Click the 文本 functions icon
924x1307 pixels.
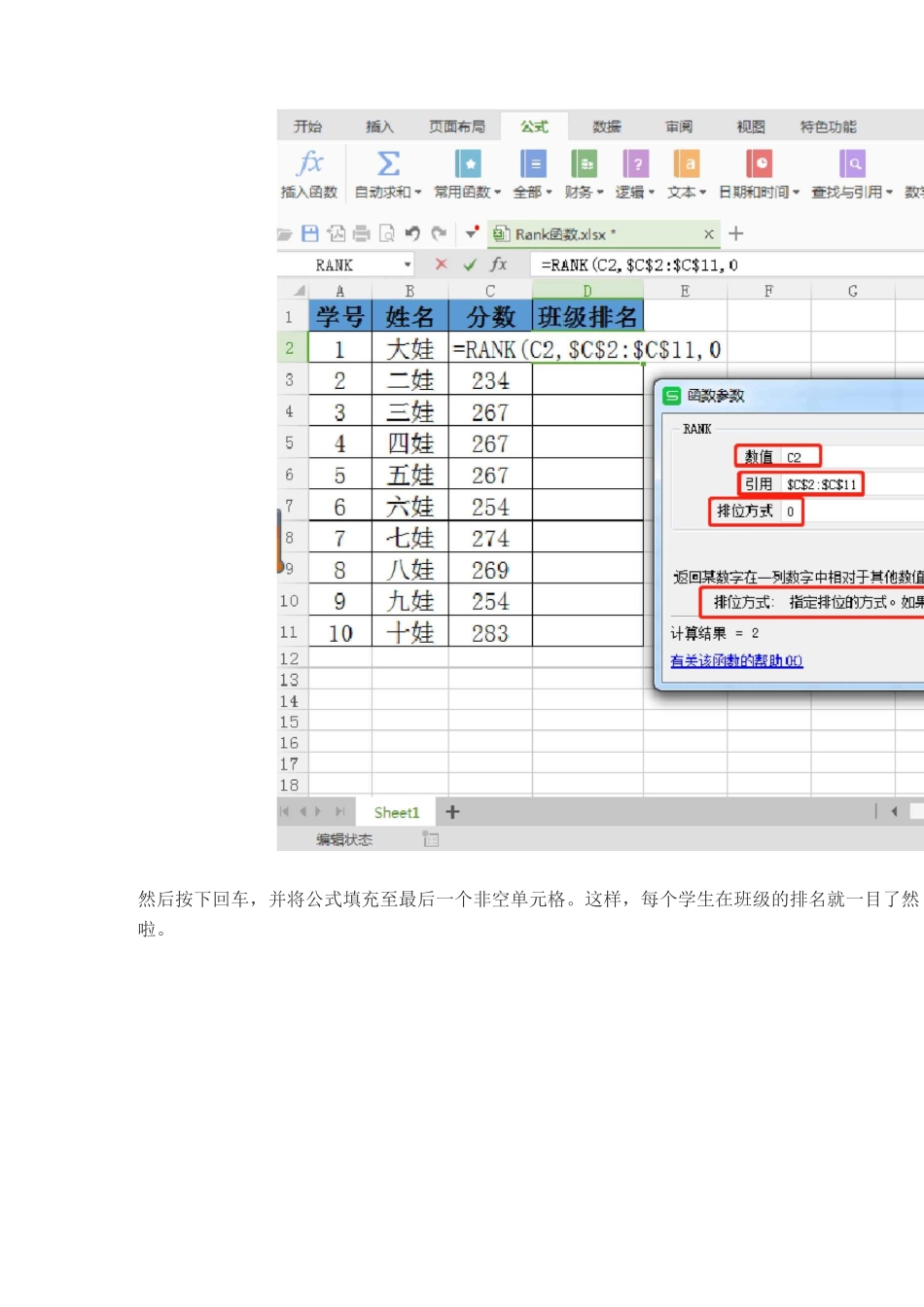point(687,162)
